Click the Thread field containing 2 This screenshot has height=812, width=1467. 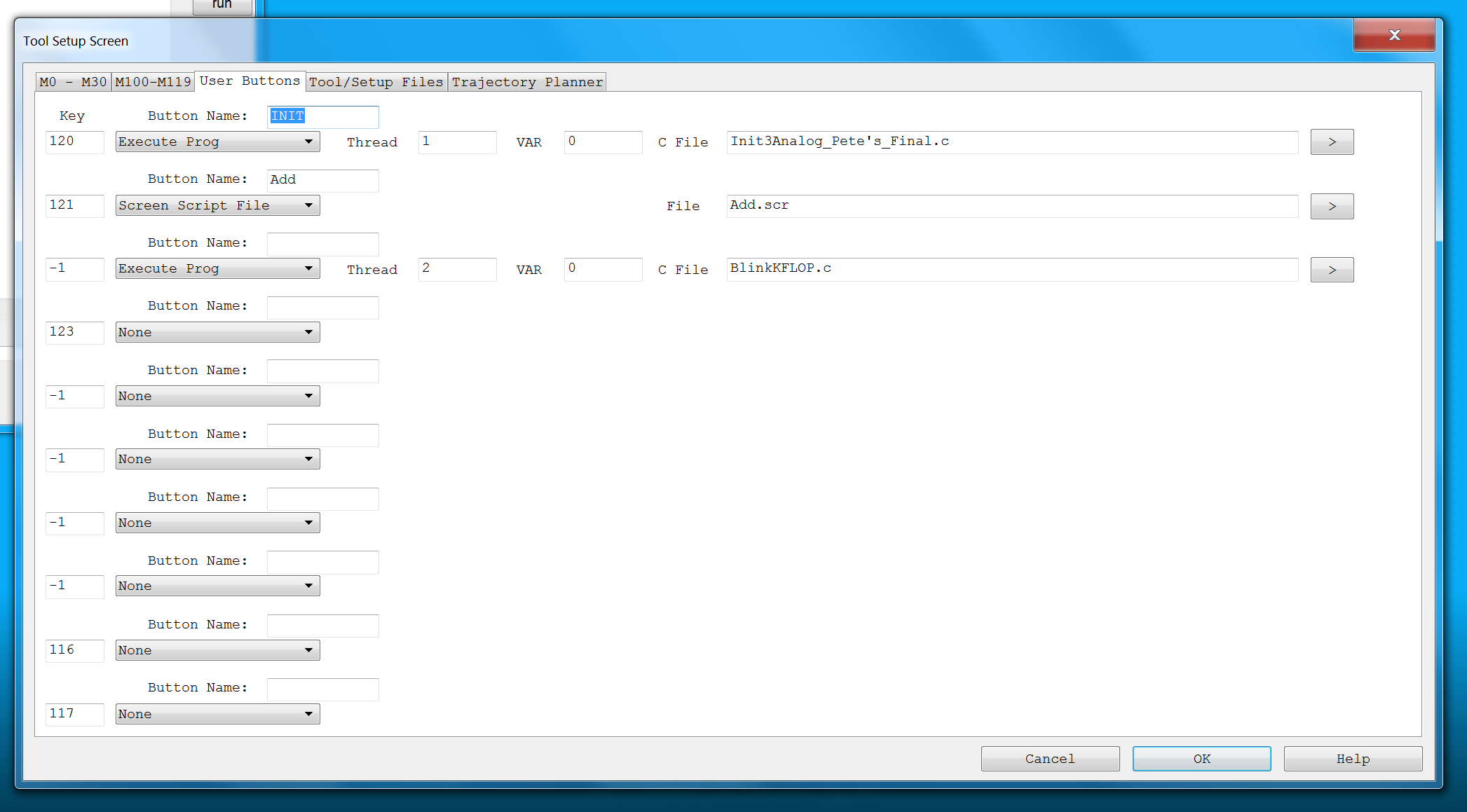457,269
